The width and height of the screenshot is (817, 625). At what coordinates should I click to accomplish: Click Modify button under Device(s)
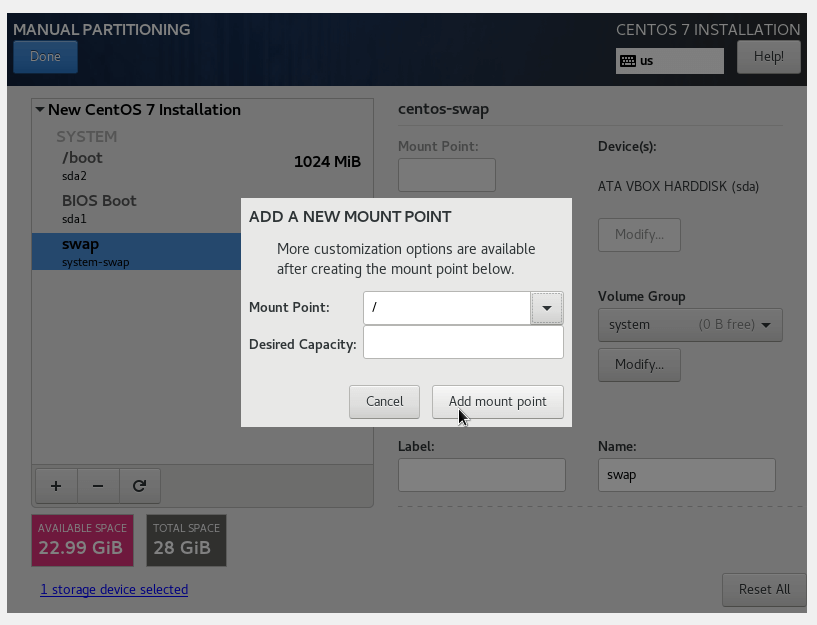pos(639,235)
